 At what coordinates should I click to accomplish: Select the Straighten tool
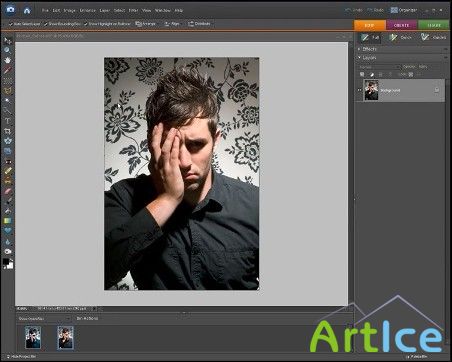[7, 151]
